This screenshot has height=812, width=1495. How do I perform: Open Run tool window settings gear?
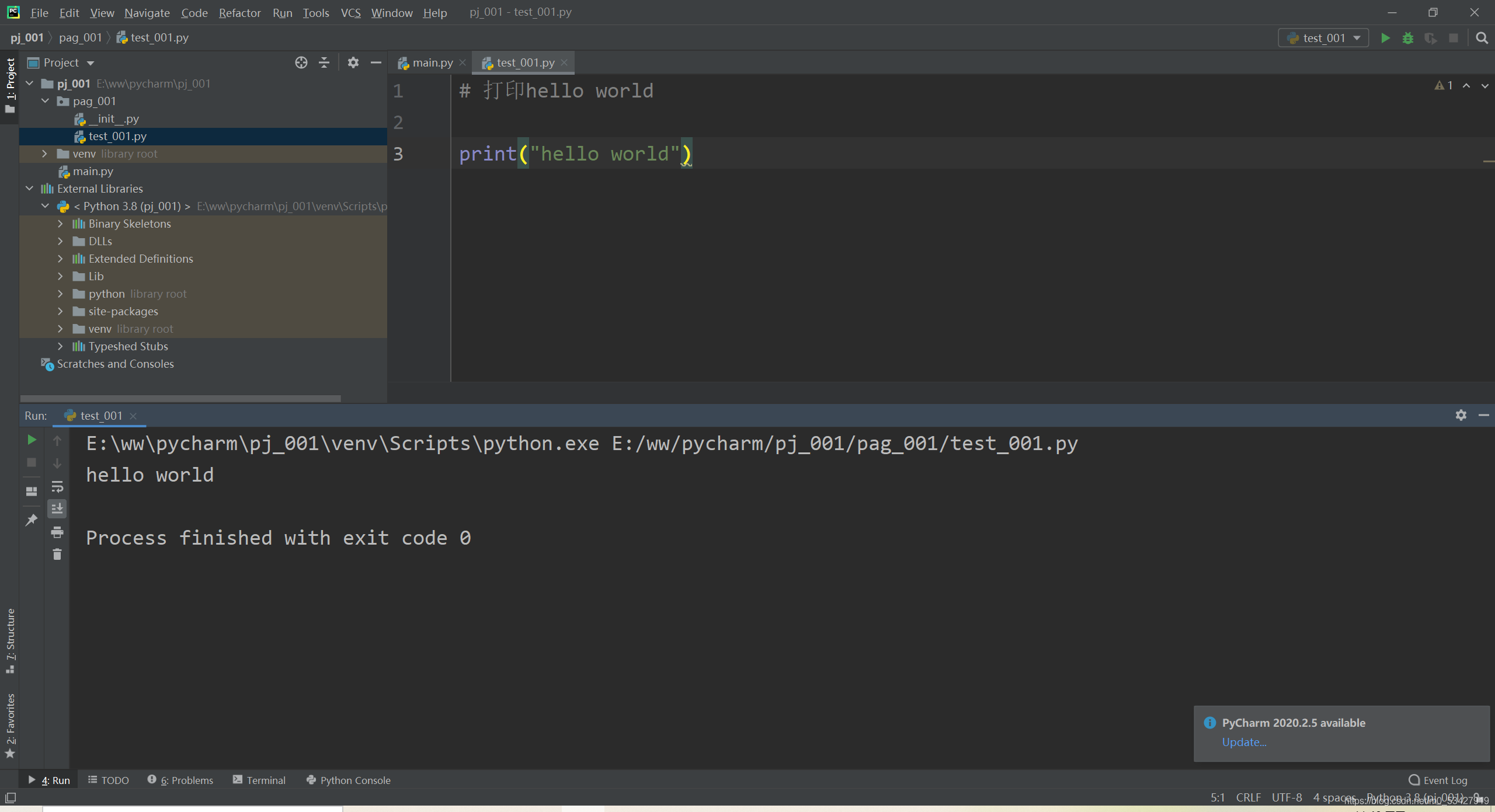click(1461, 415)
